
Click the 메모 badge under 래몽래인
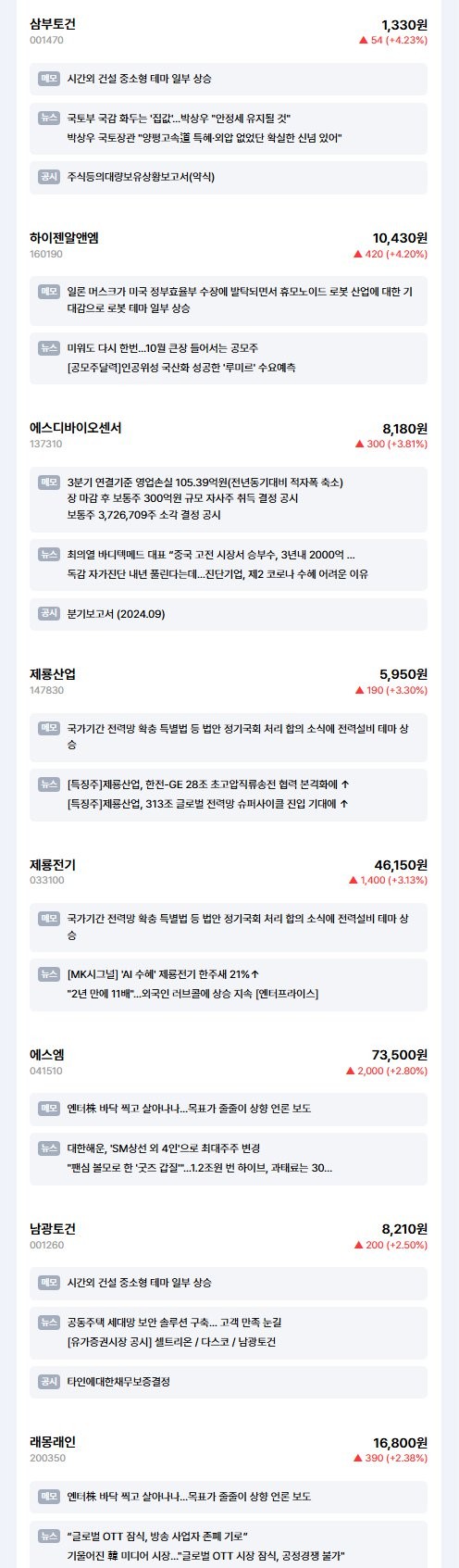pos(49,1496)
